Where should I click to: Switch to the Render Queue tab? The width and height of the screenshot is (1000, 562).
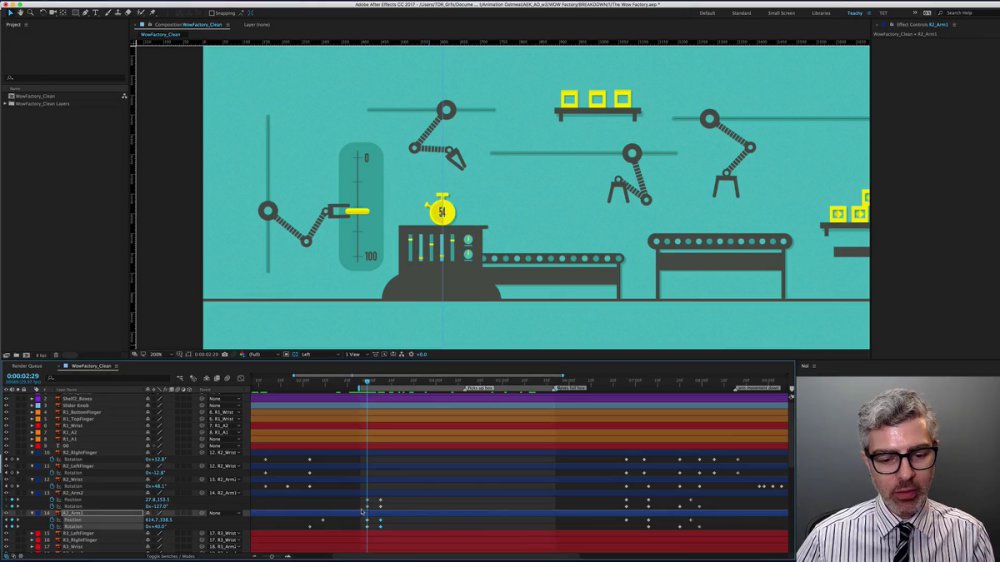tap(27, 366)
